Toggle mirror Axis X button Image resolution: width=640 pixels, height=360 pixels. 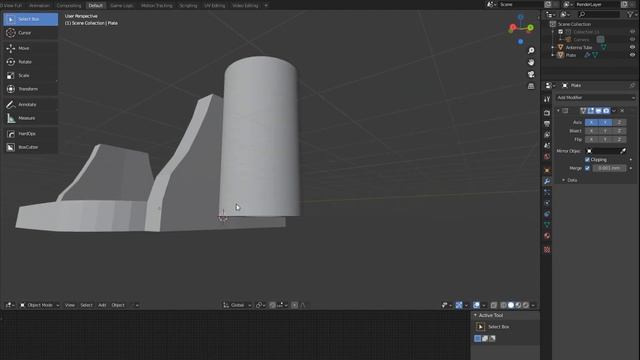591,122
